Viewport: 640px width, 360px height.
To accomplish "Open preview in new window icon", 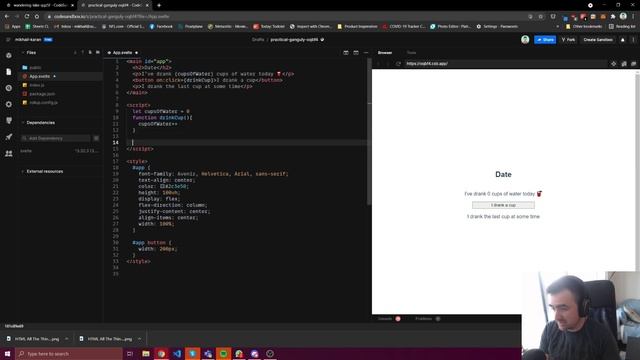I will click(x=624, y=64).
